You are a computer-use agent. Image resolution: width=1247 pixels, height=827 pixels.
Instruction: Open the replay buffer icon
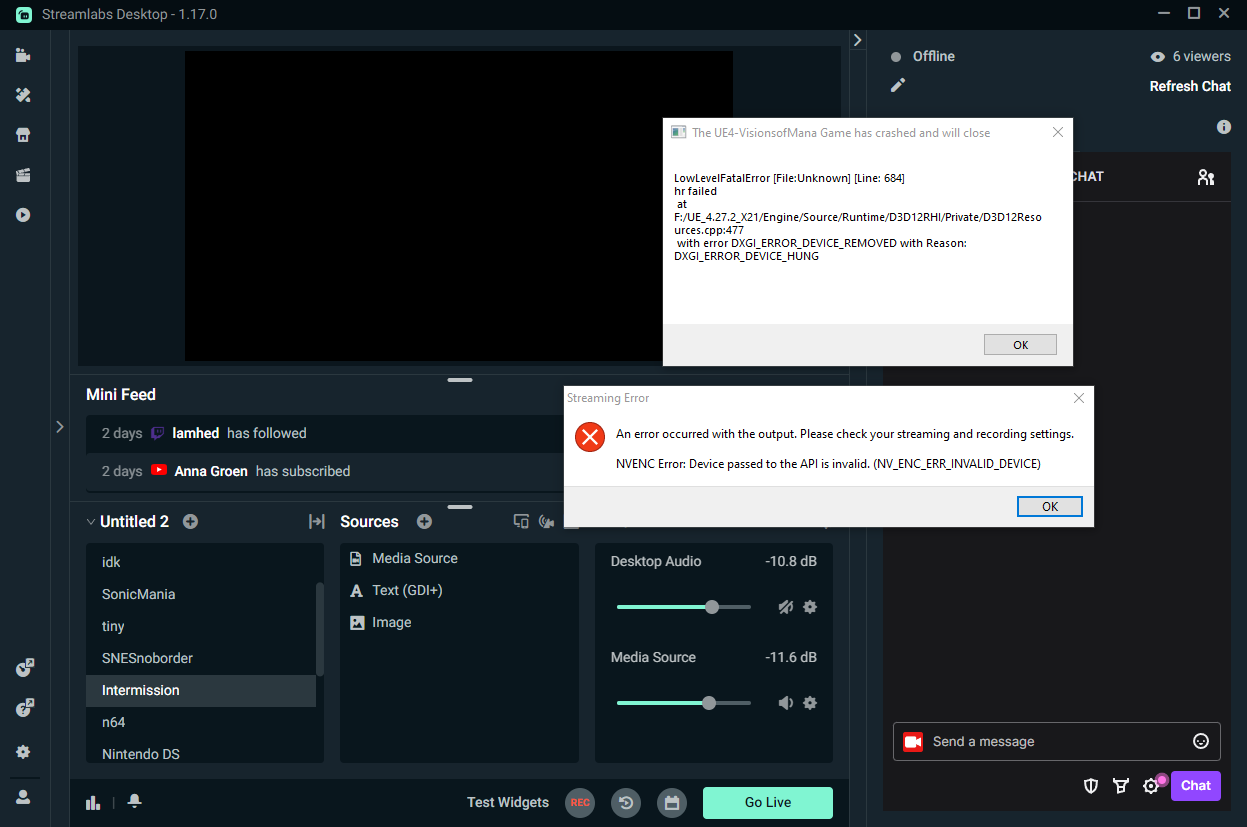point(626,802)
